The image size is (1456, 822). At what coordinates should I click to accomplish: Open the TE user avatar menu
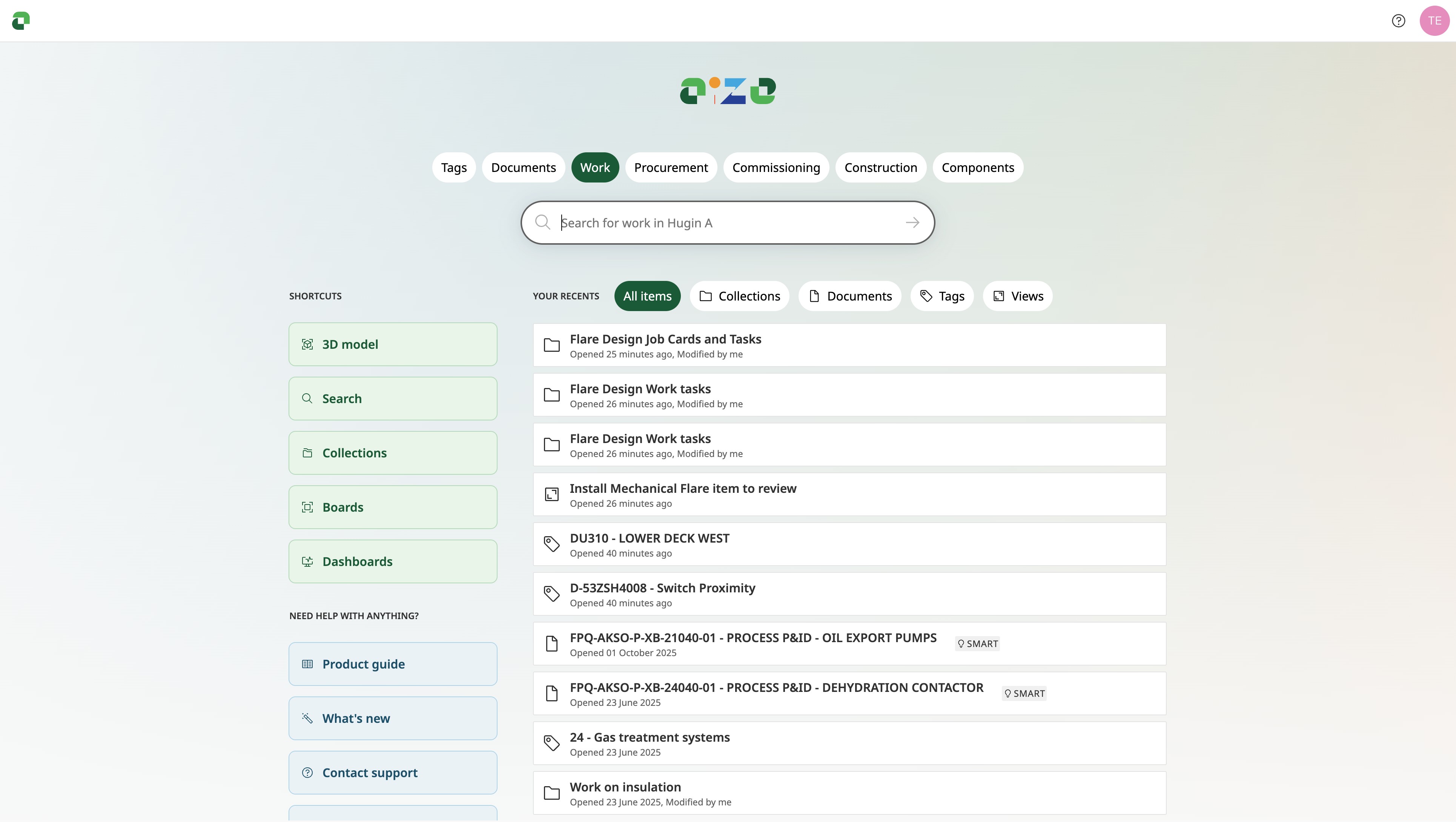pyautogui.click(x=1434, y=21)
